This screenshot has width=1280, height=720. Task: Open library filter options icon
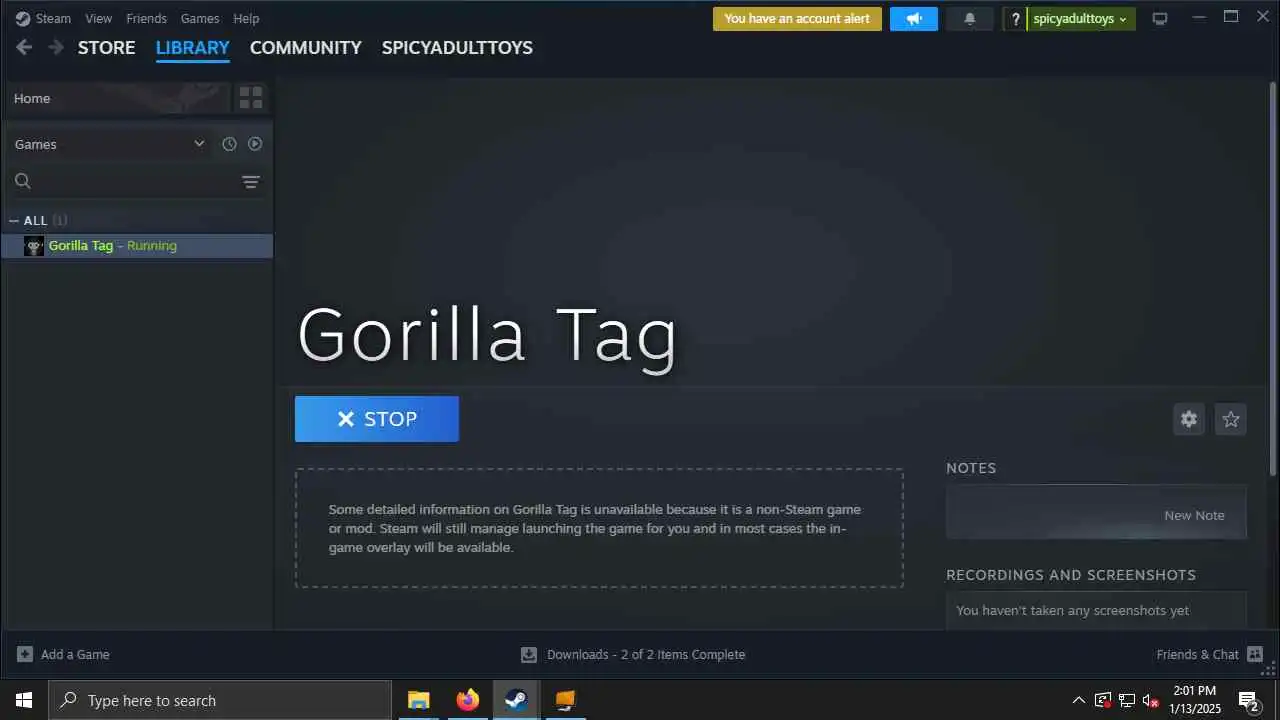tap(251, 181)
